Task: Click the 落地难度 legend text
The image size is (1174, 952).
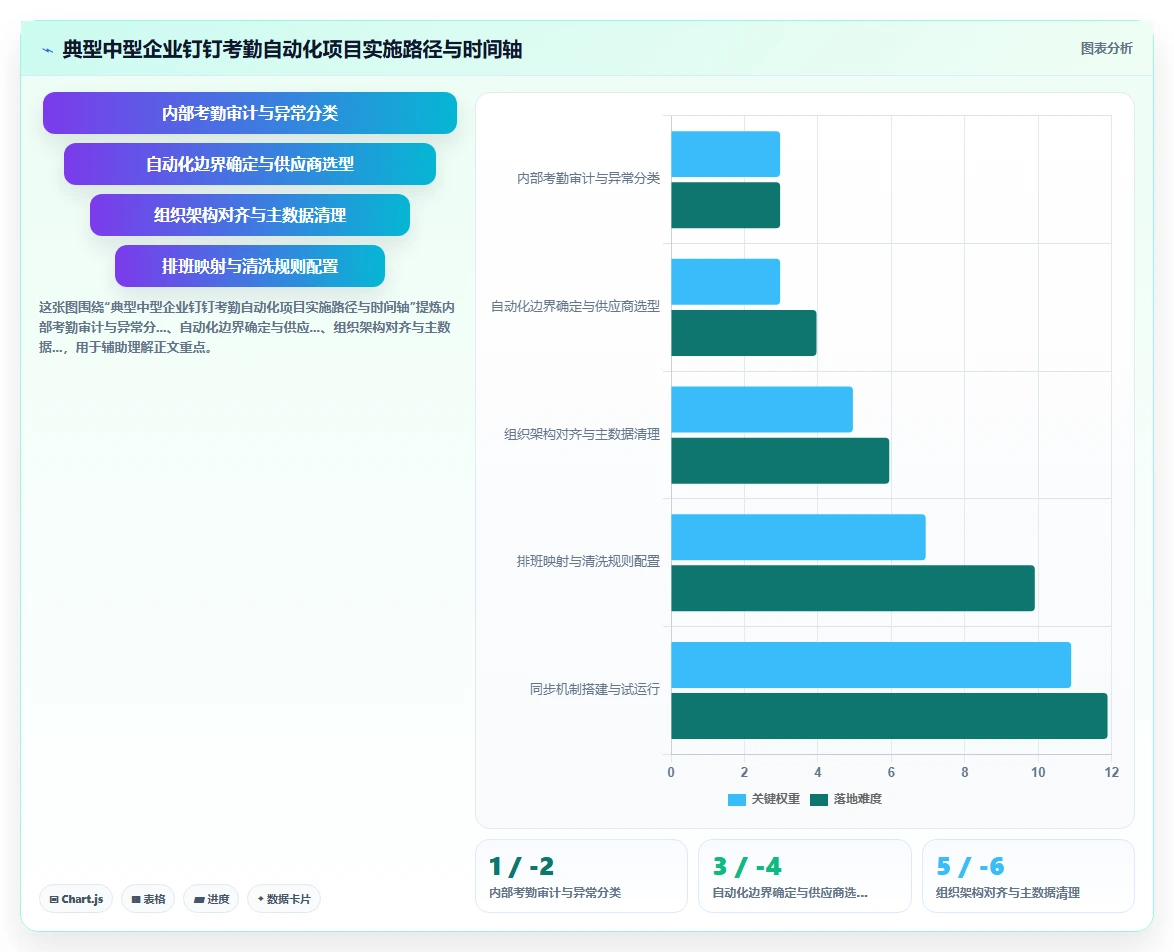Action: pyautogui.click(x=858, y=799)
